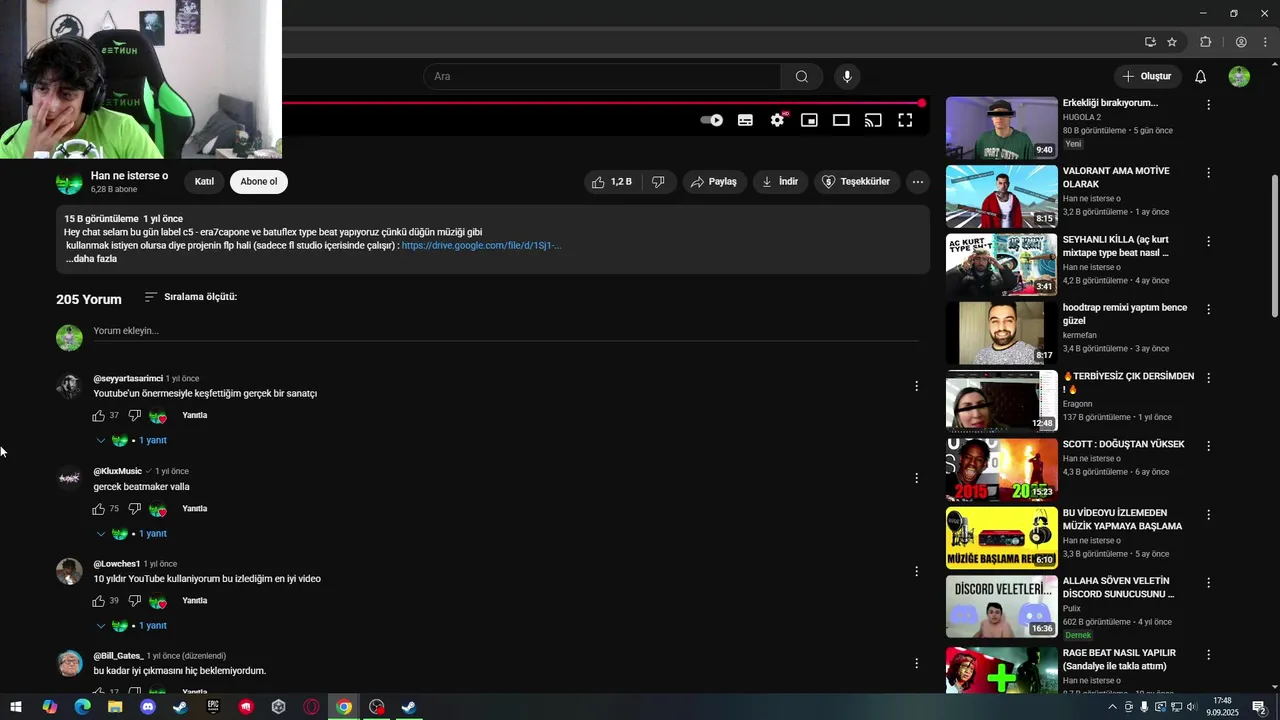Click the Ara search input field
Viewport: 1280px width, 720px height.
coord(602,77)
